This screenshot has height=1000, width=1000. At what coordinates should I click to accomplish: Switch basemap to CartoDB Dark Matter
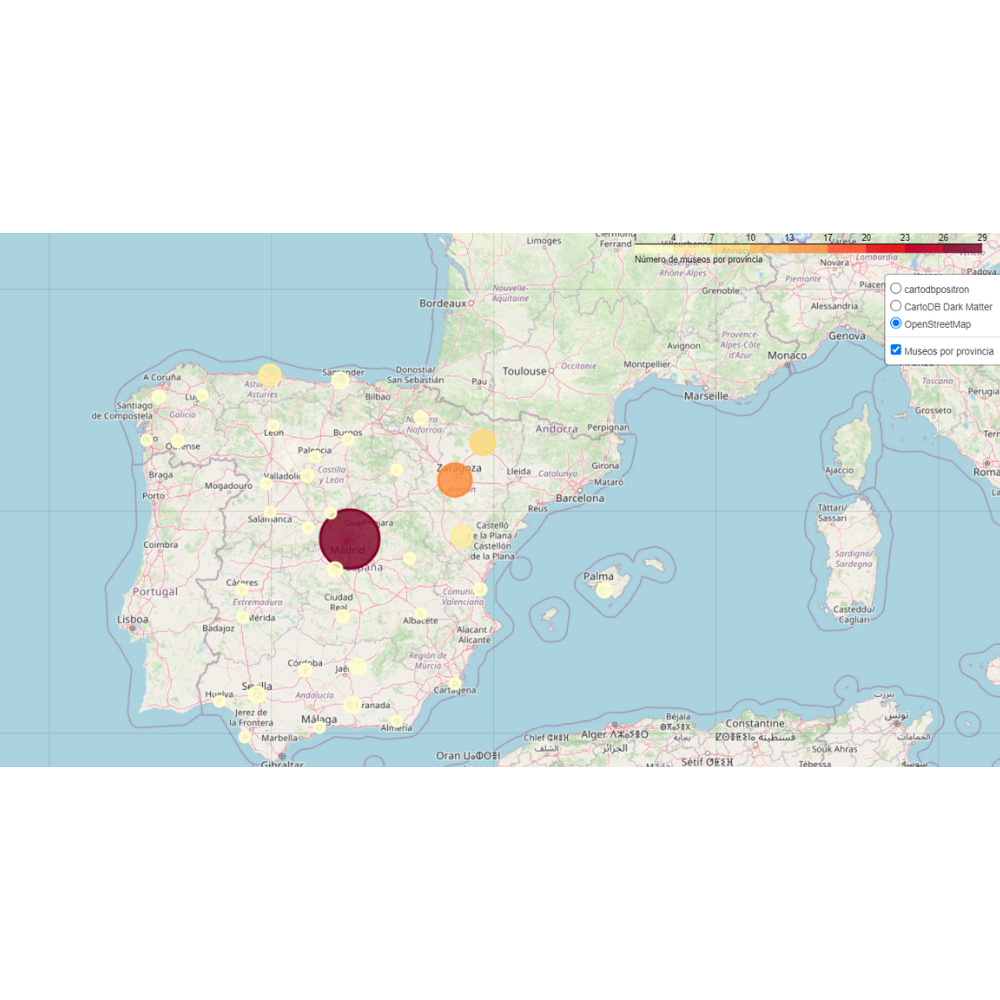pyautogui.click(x=896, y=306)
